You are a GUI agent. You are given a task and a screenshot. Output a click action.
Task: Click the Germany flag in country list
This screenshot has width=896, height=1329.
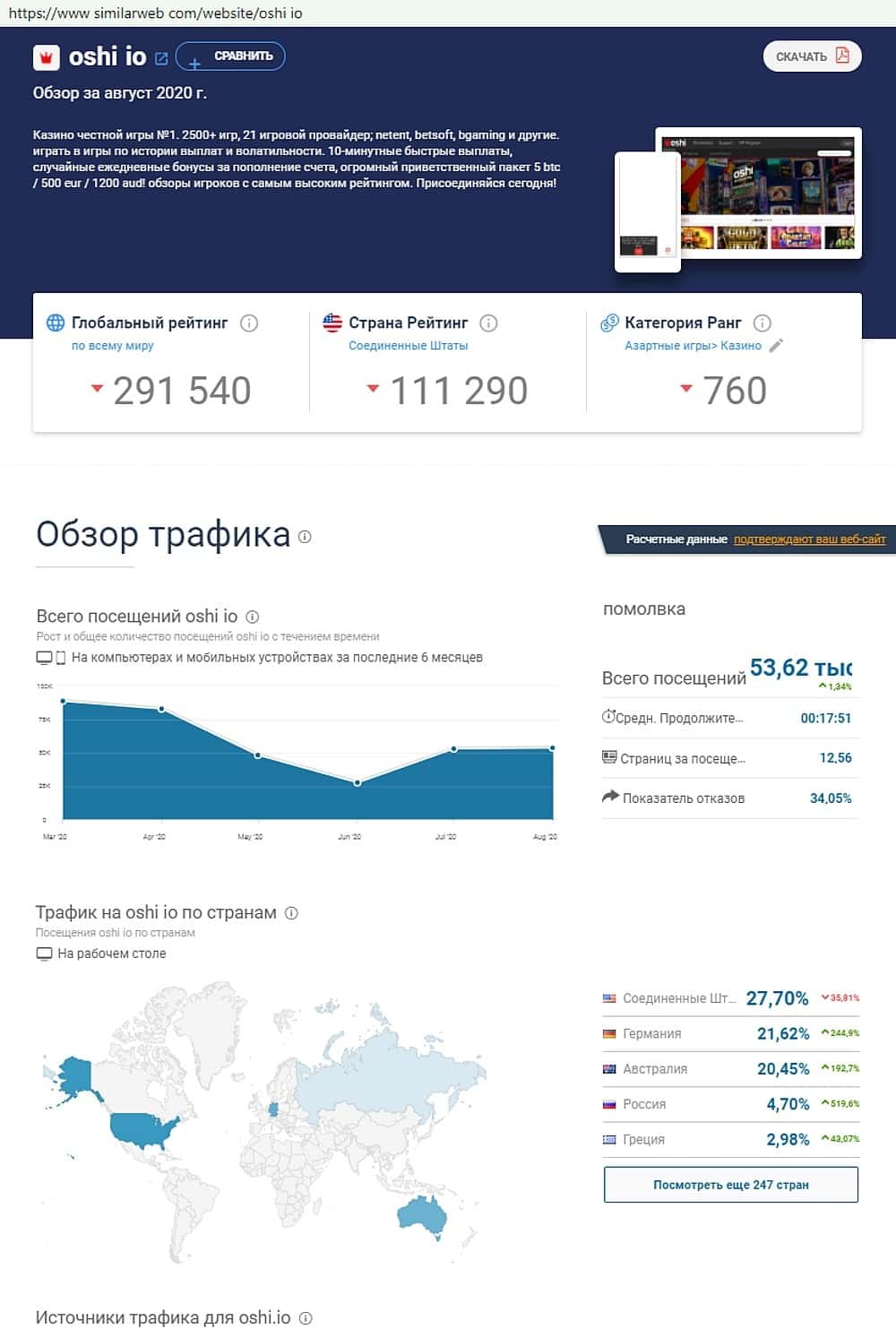[x=609, y=1033]
